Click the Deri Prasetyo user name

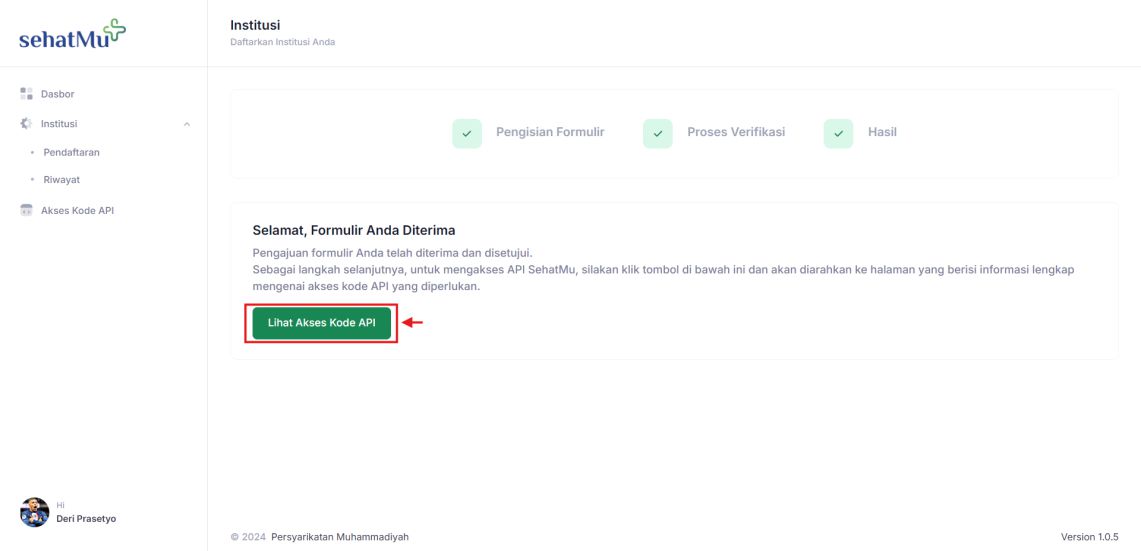click(x=86, y=519)
